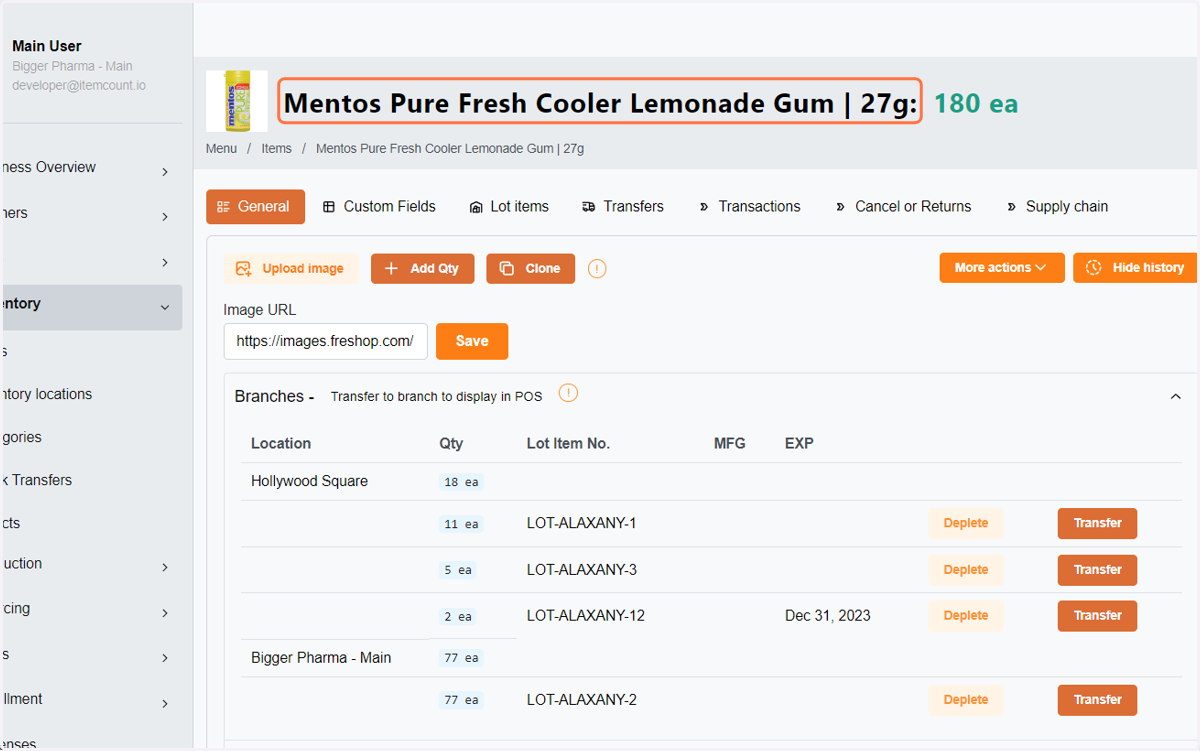View the Transactions tab
1200x751 pixels.
point(749,207)
